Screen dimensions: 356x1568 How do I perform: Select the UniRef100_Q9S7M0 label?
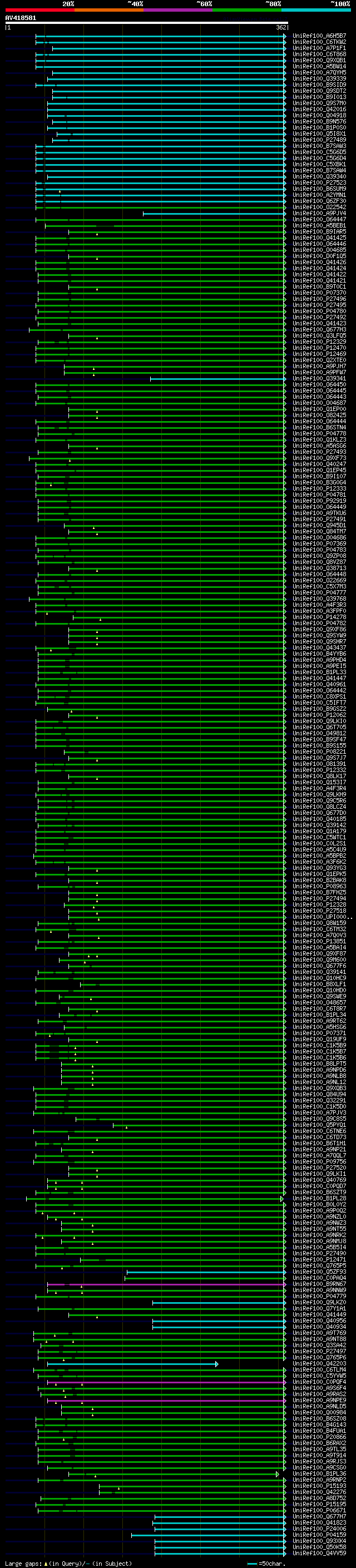coord(319,103)
